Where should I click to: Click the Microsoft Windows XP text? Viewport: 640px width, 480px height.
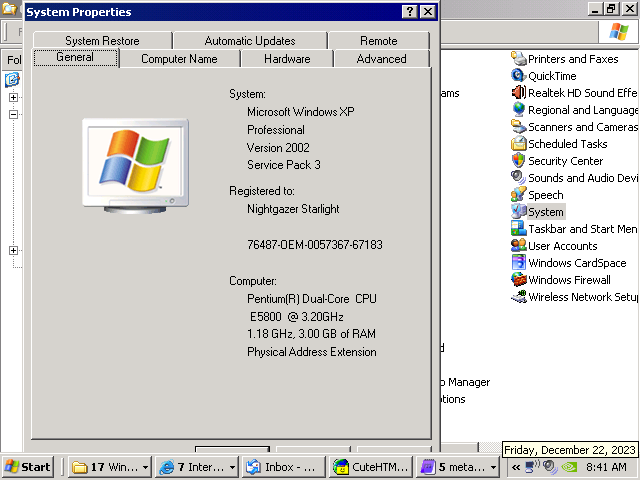click(x=300, y=112)
